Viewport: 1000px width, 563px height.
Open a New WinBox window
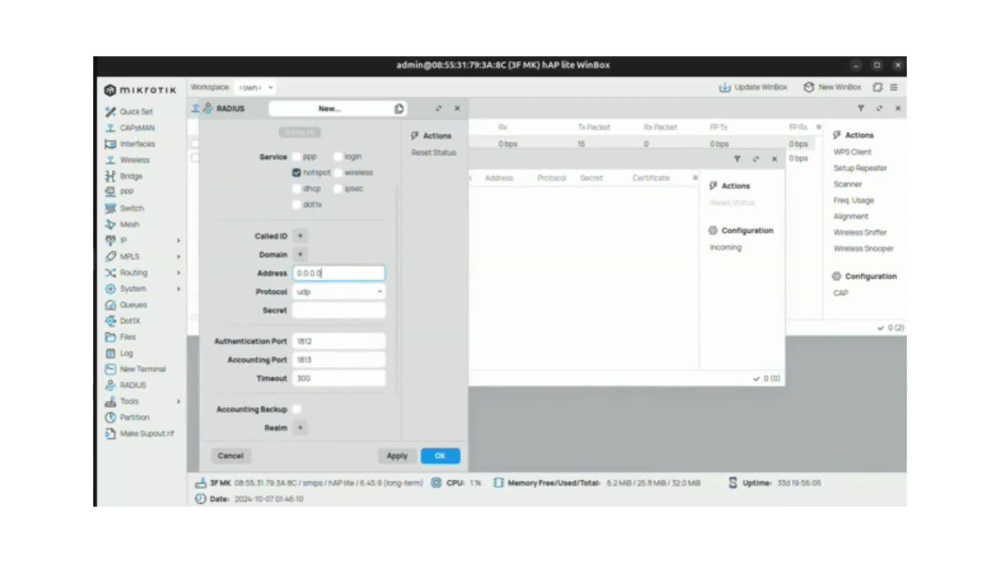[x=832, y=87]
